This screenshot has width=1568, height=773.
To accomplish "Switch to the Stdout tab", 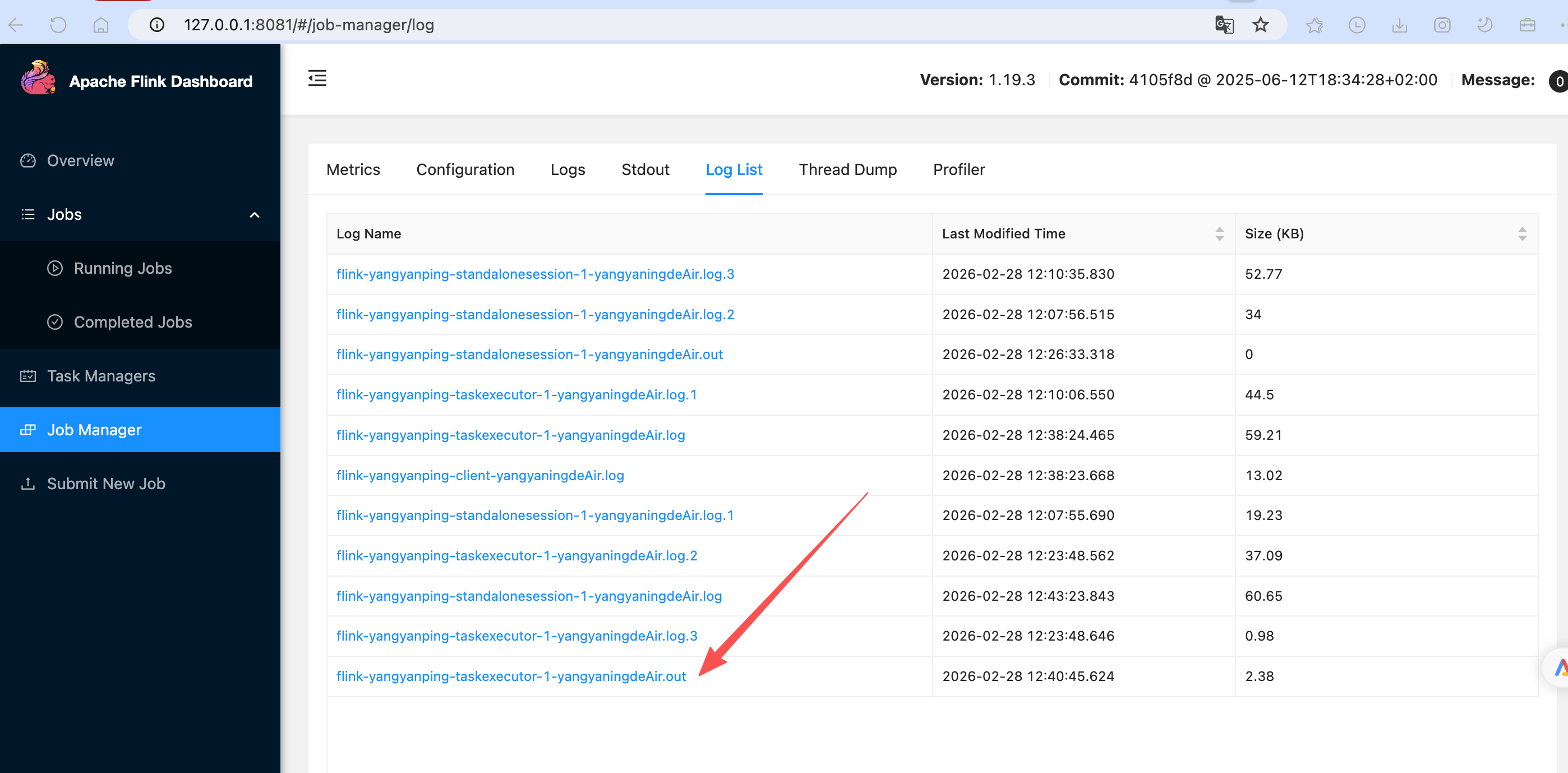I will [645, 170].
